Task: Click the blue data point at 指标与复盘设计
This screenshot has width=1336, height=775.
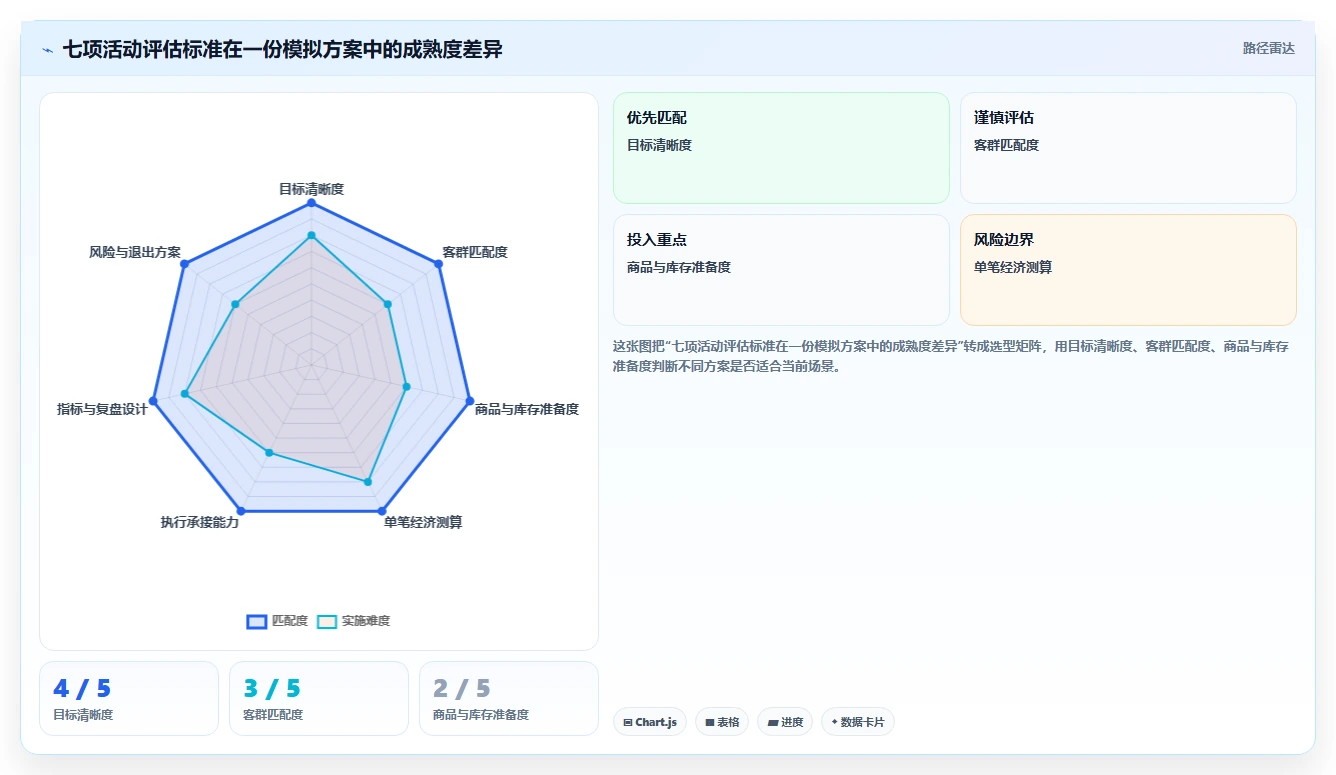Action: [153, 401]
